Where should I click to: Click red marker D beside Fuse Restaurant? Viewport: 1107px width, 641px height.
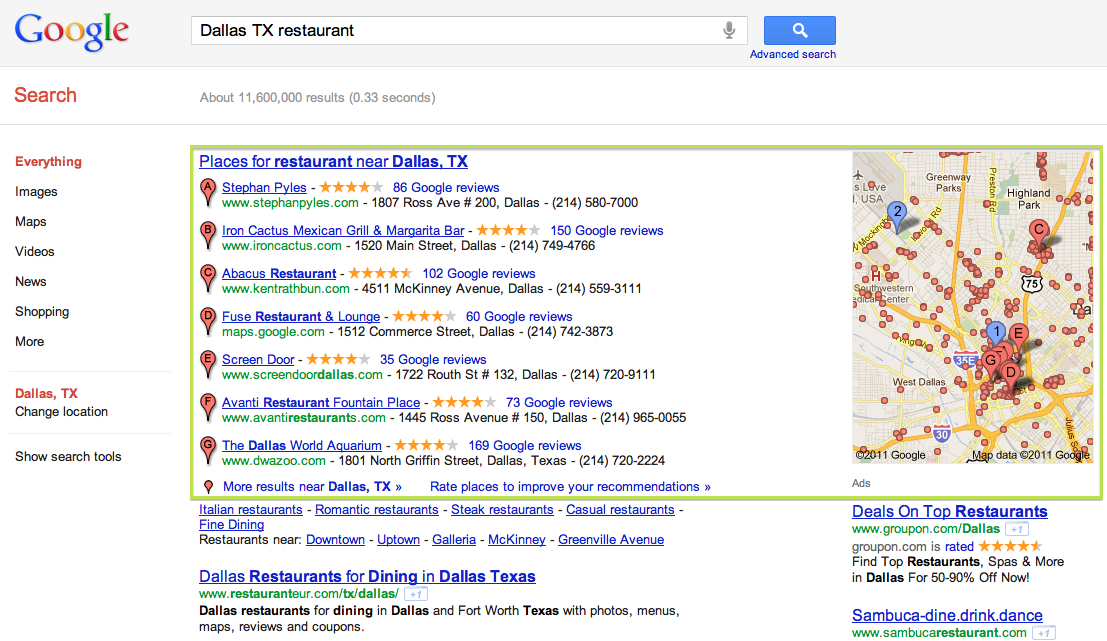(x=208, y=319)
